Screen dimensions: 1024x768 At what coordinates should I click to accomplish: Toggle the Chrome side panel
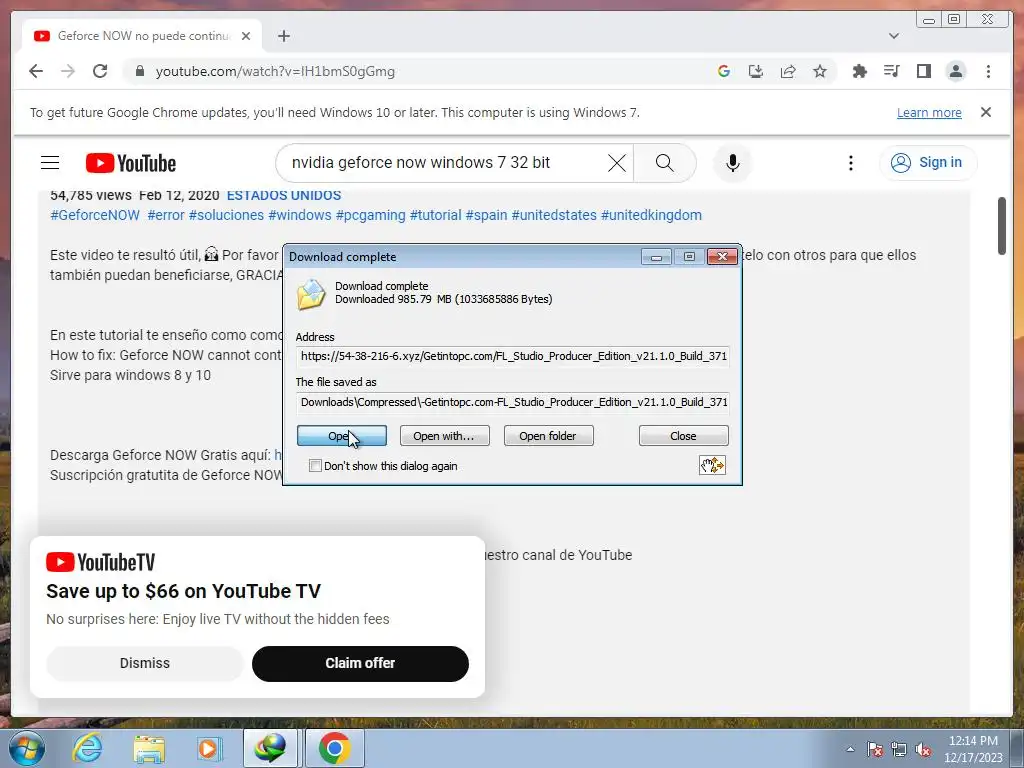point(923,71)
